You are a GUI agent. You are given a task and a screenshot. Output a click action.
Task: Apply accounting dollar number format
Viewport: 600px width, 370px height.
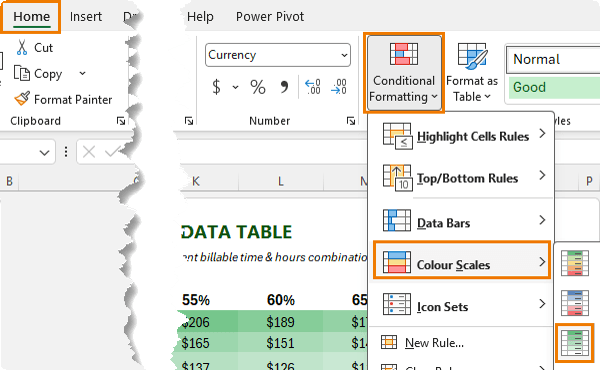[216, 87]
